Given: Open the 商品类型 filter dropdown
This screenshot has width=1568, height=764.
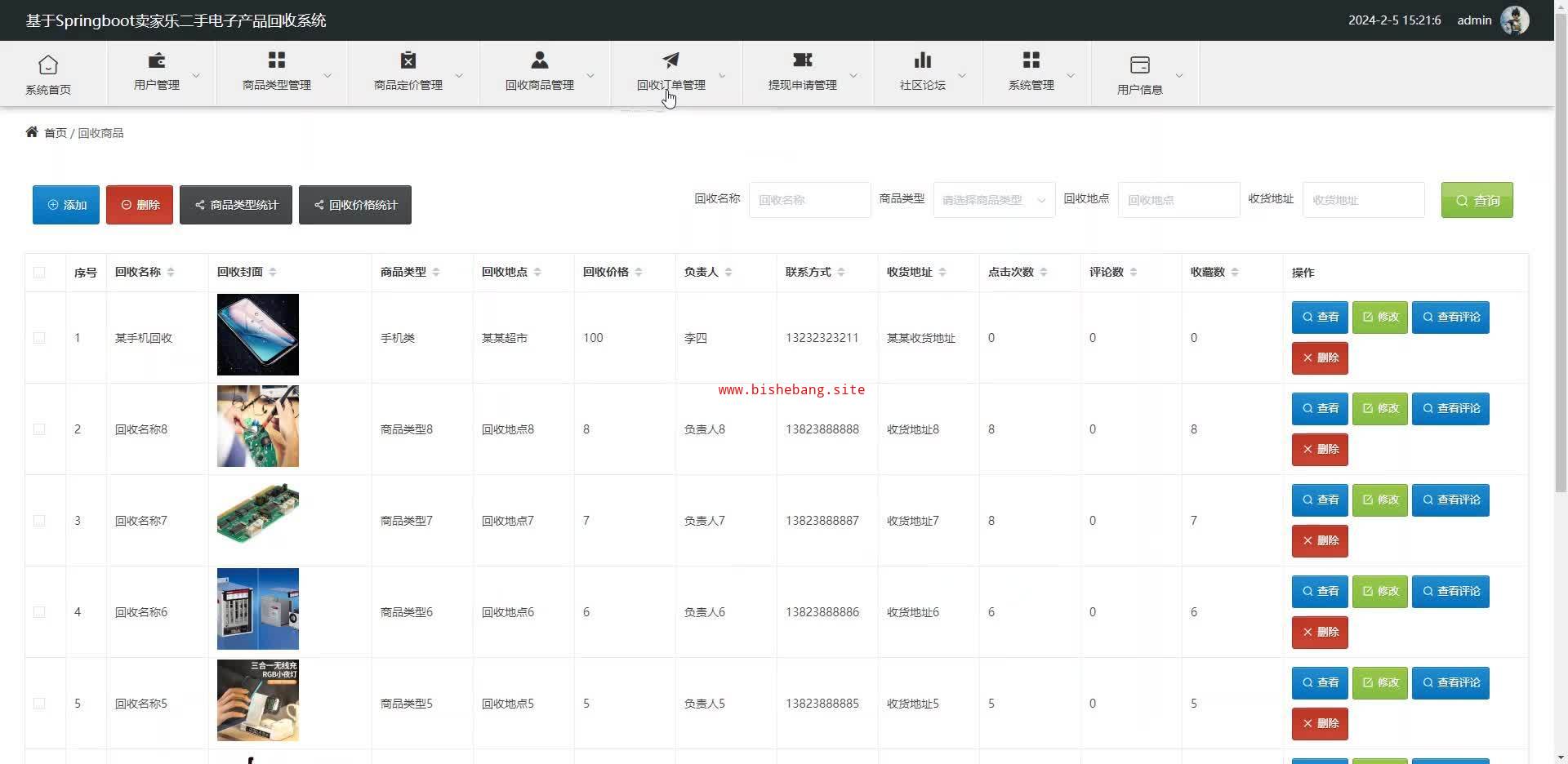Looking at the screenshot, I should (994, 200).
